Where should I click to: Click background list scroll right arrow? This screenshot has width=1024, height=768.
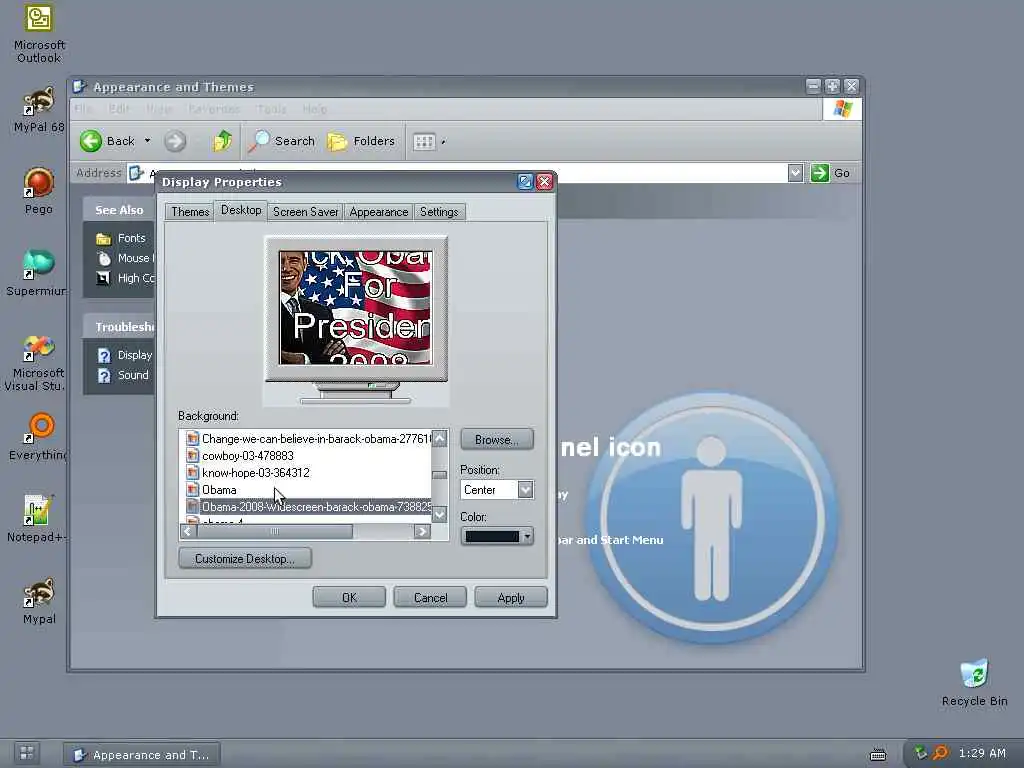[x=422, y=532]
